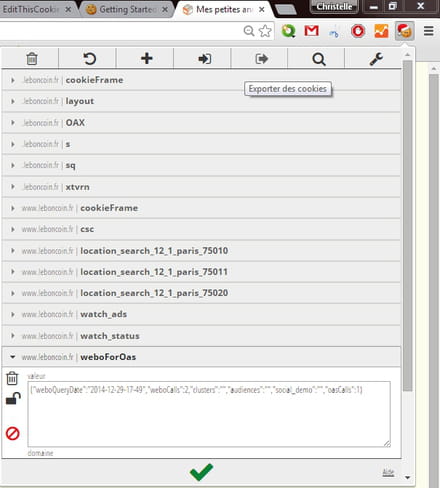The height and width of the screenshot is (488, 440).
Task: Expand location_search_12_1_paris_75011 cookie
Action: tap(201, 272)
